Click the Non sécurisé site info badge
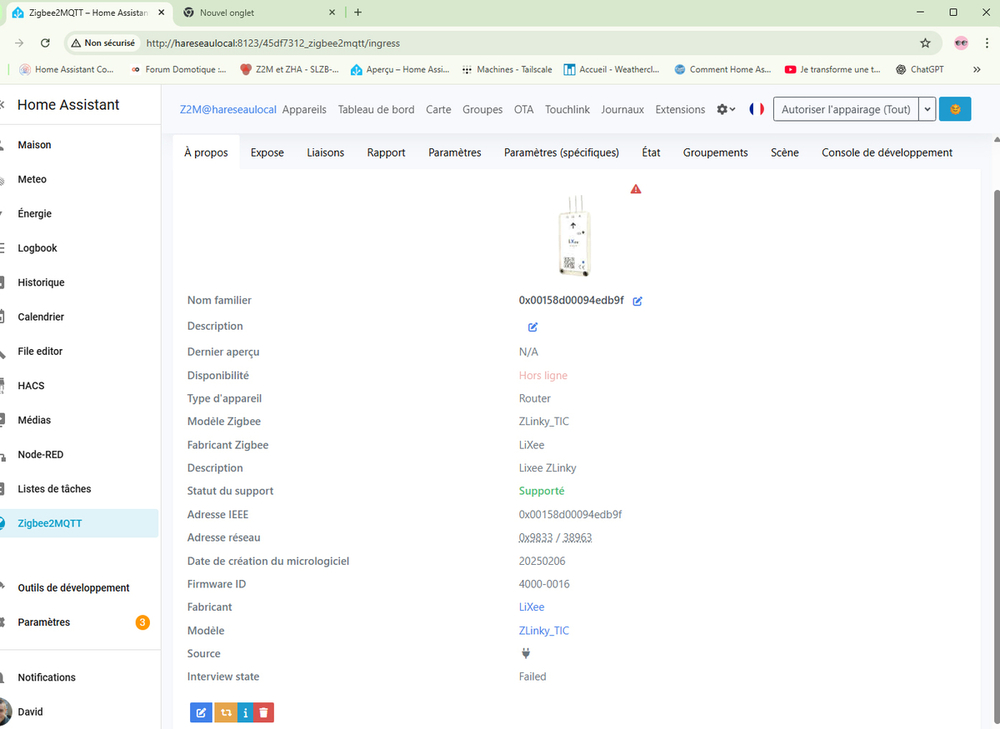Viewport: 1000px width, 729px height. pos(103,43)
